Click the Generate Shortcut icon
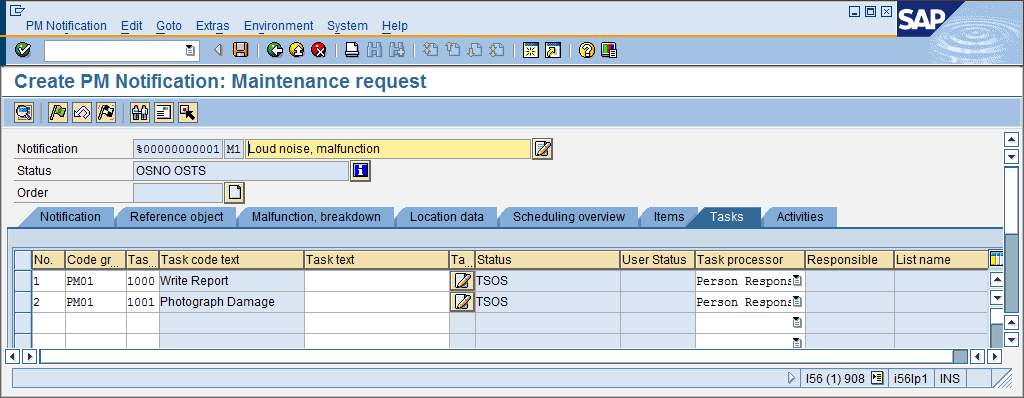 (x=552, y=50)
